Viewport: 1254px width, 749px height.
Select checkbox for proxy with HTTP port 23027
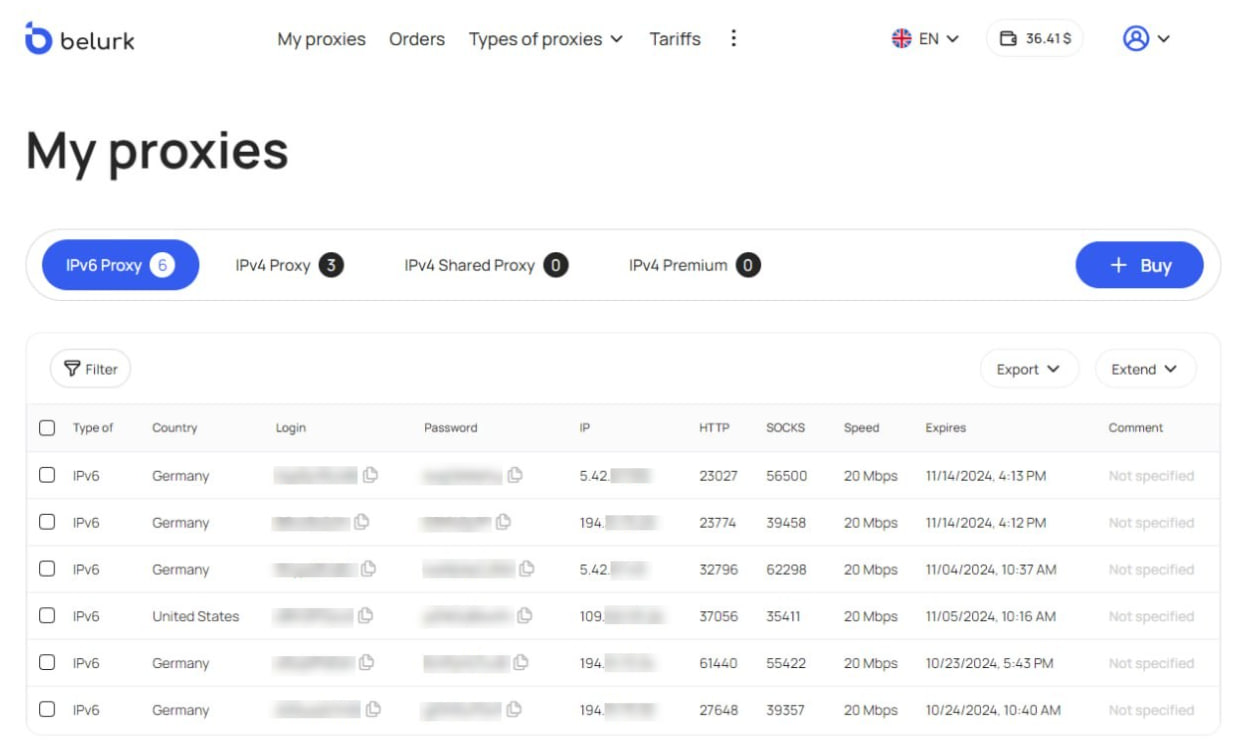click(47, 476)
